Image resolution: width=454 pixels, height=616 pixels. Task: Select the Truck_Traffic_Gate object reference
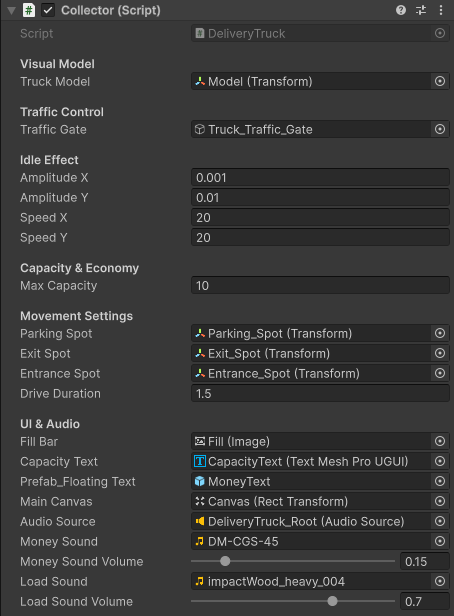coord(311,129)
